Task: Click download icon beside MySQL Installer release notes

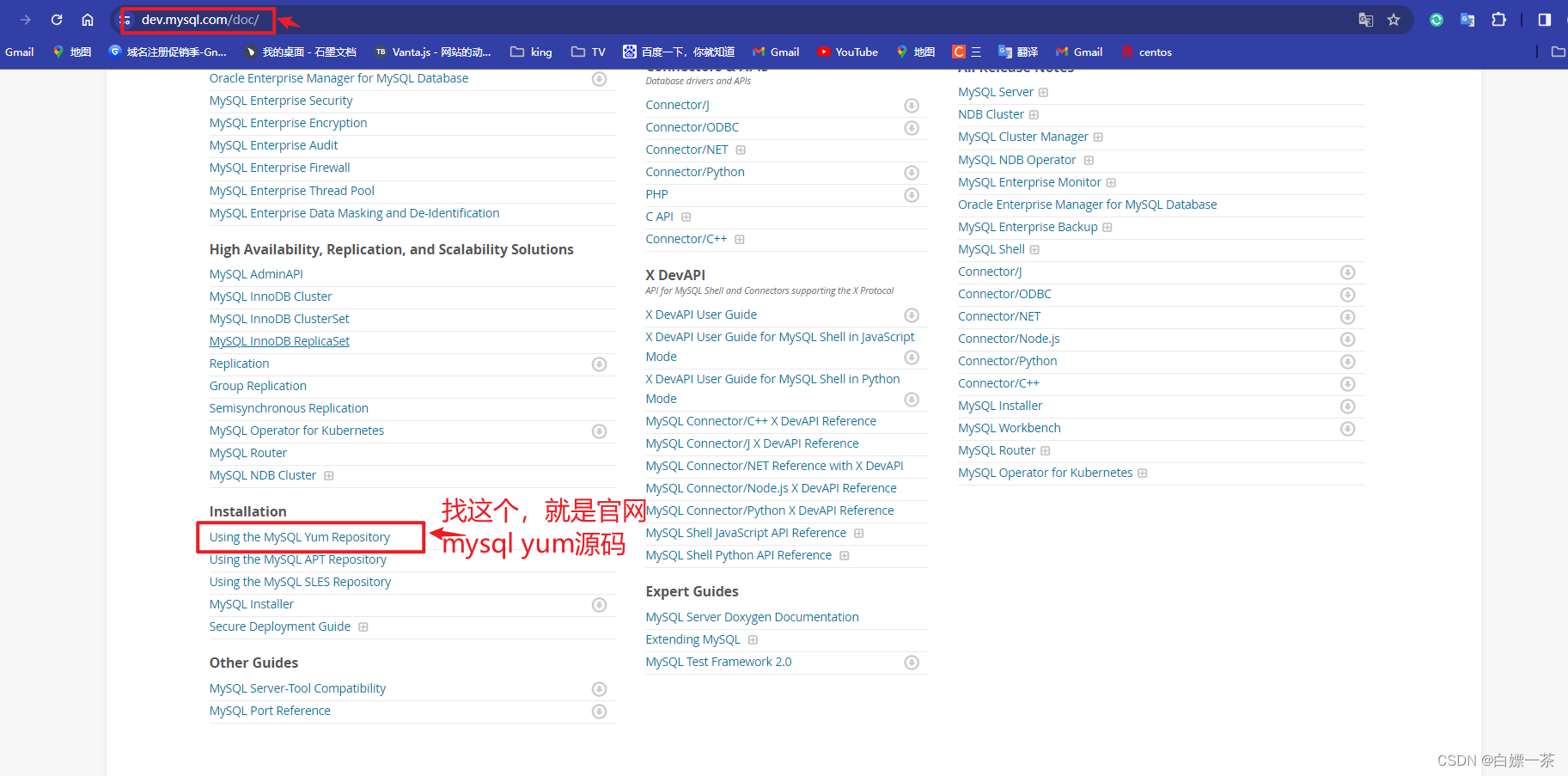Action: (1348, 406)
